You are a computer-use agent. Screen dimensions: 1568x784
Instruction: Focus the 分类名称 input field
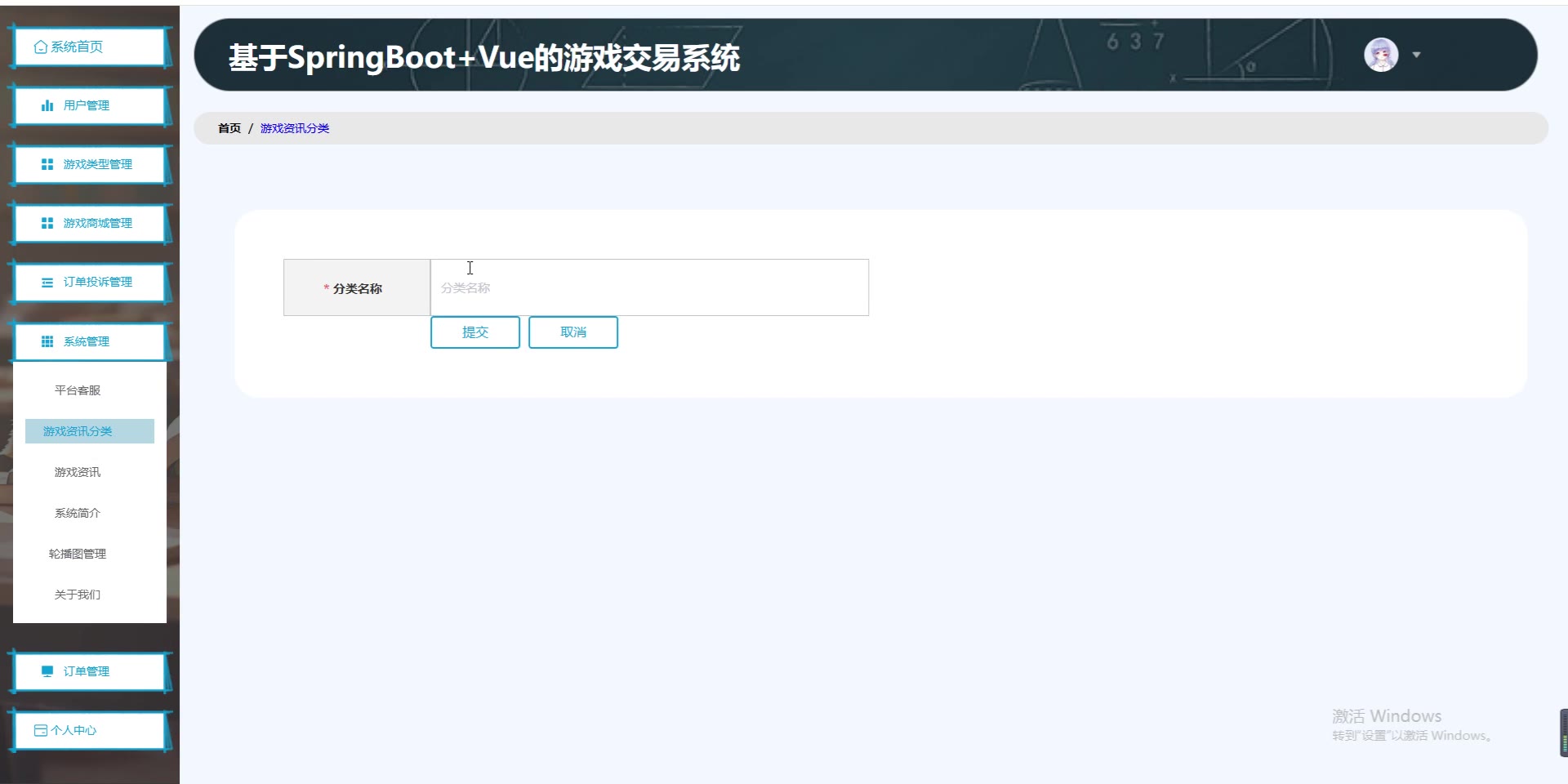click(649, 287)
